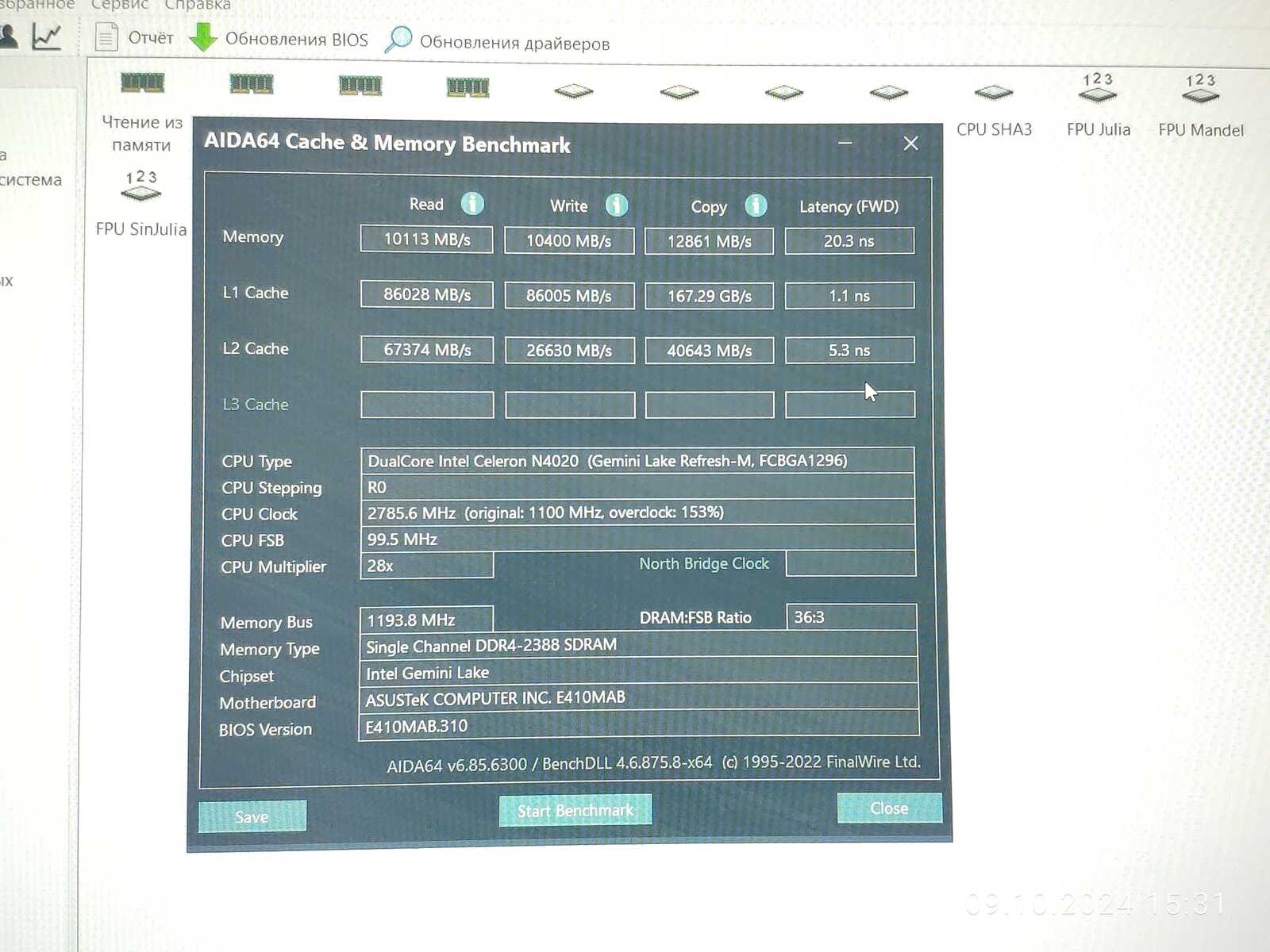Click the L1 Cache latency value 1.1 ns
The image size is (1270, 952).
click(x=849, y=296)
